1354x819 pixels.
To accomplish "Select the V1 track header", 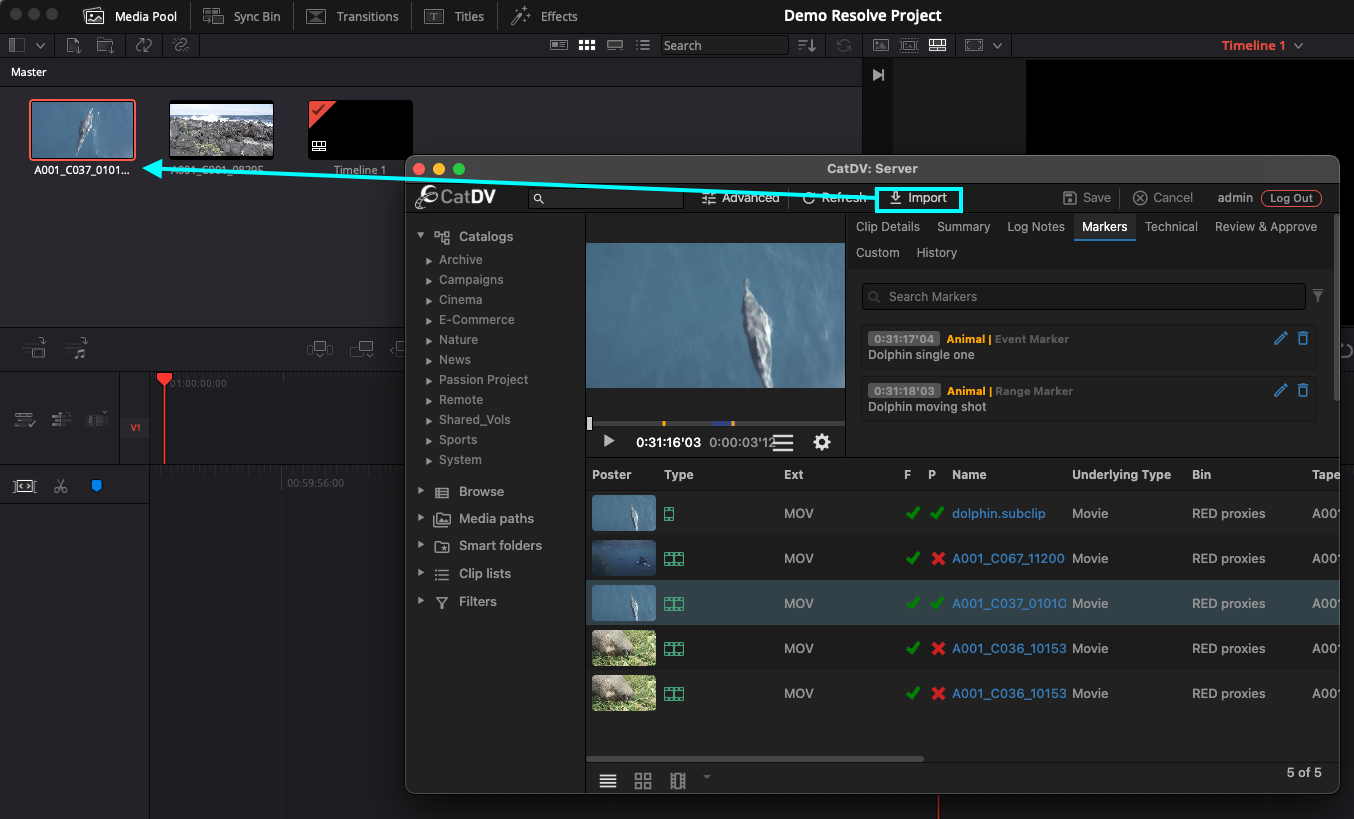I will tap(135, 428).
